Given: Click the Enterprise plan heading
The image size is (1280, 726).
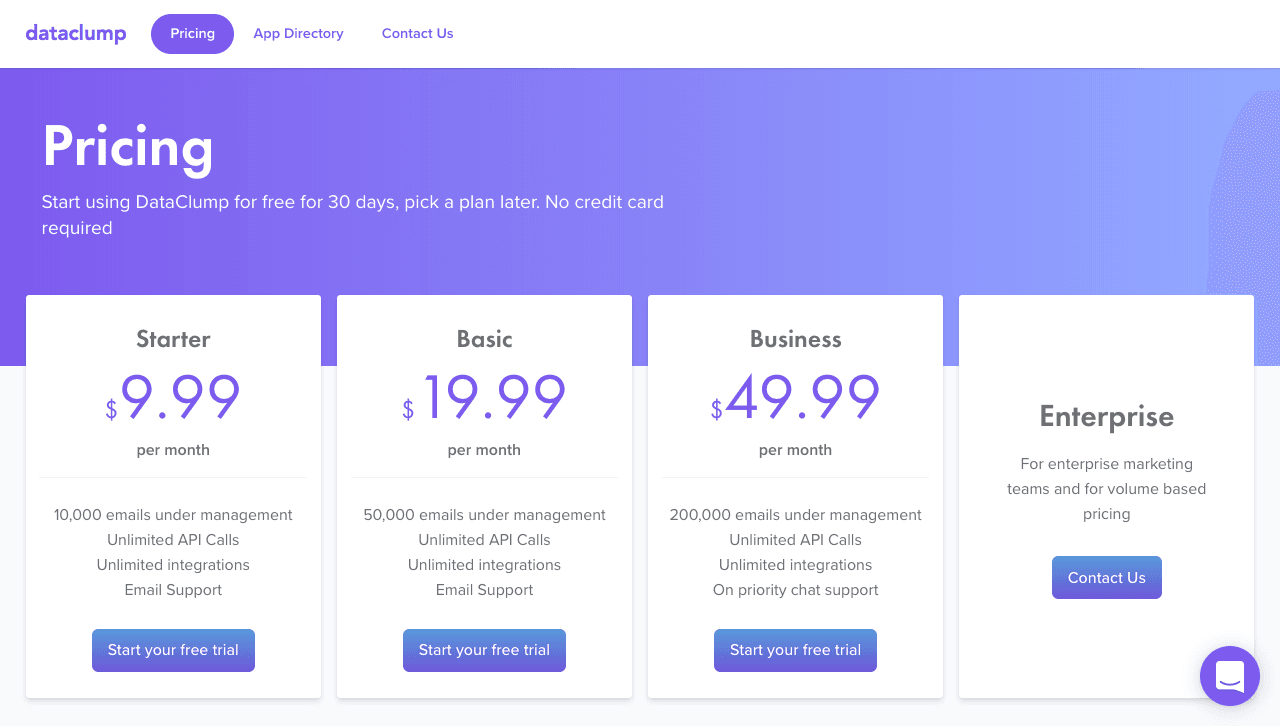Looking at the screenshot, I should (1106, 416).
